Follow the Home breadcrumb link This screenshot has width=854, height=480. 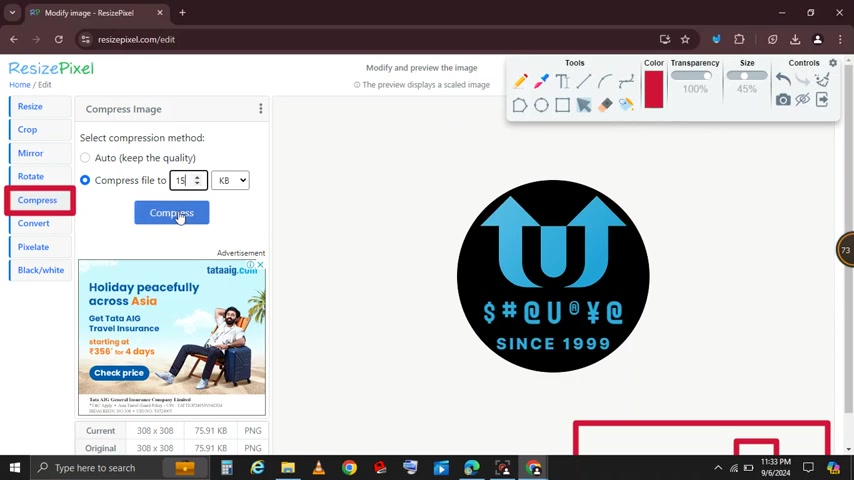pyautogui.click(x=19, y=85)
